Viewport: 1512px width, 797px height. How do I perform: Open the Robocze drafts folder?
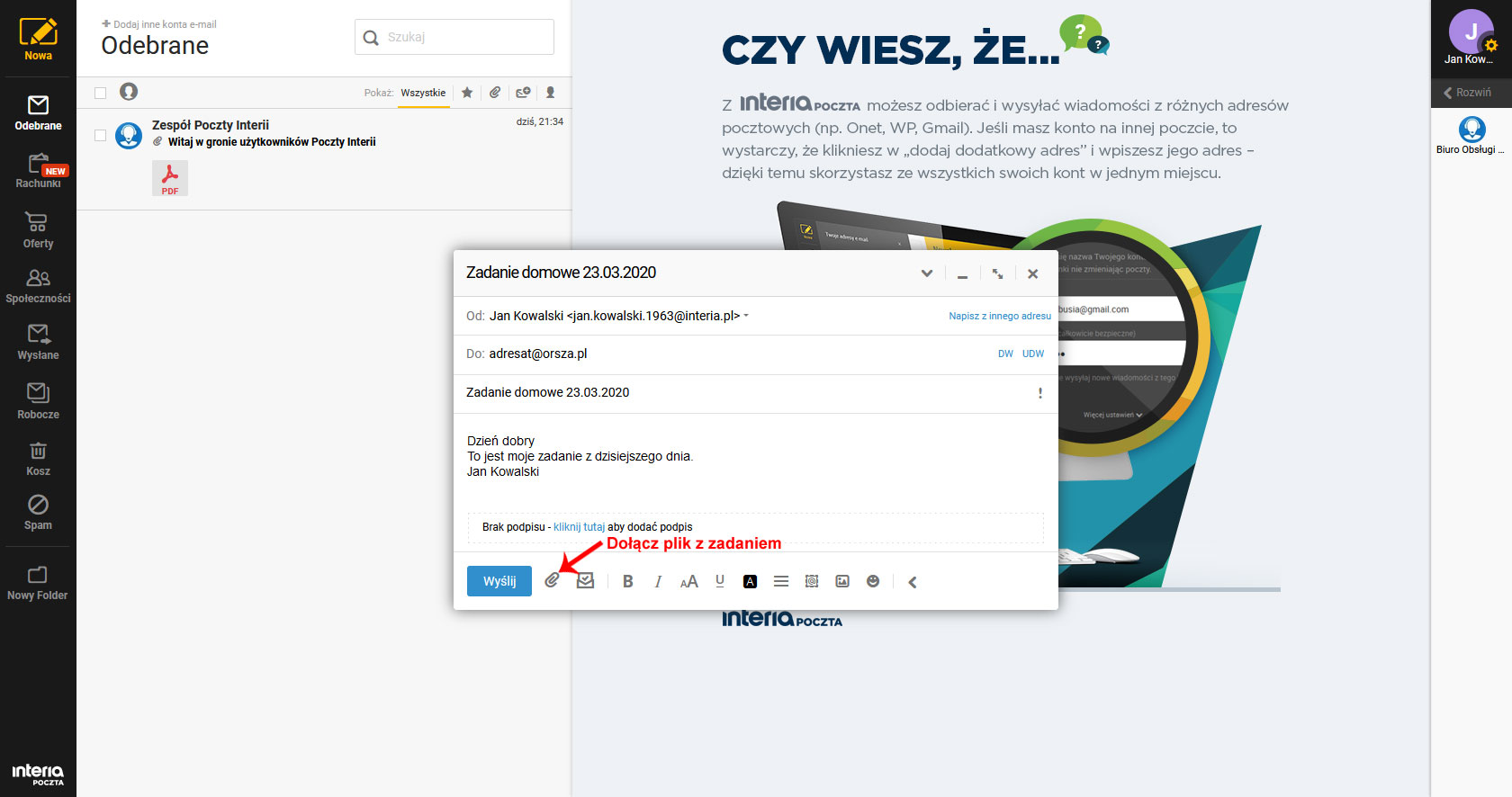coord(38,401)
